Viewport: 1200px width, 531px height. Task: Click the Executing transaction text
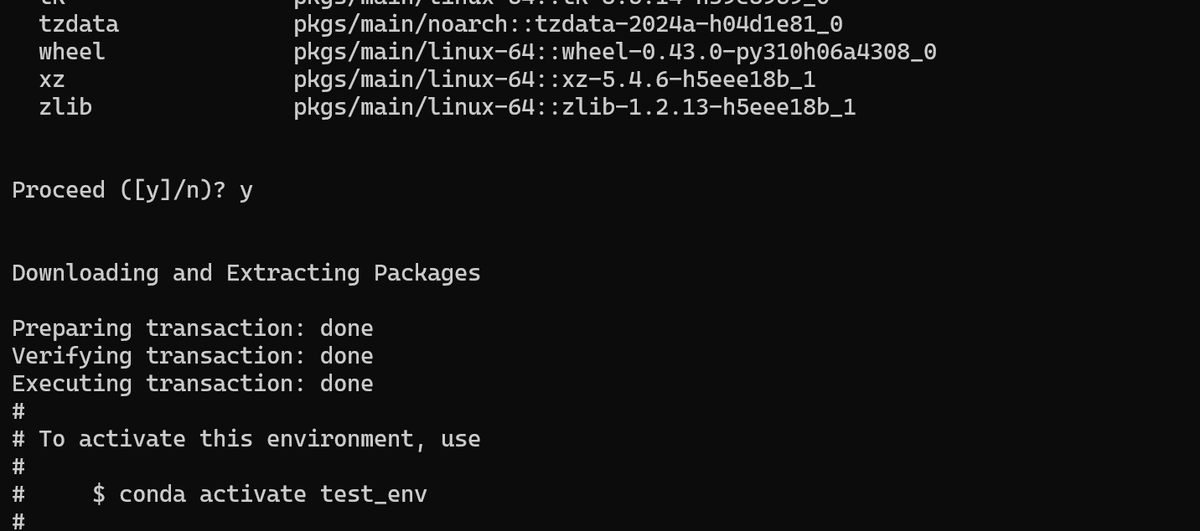point(158,384)
